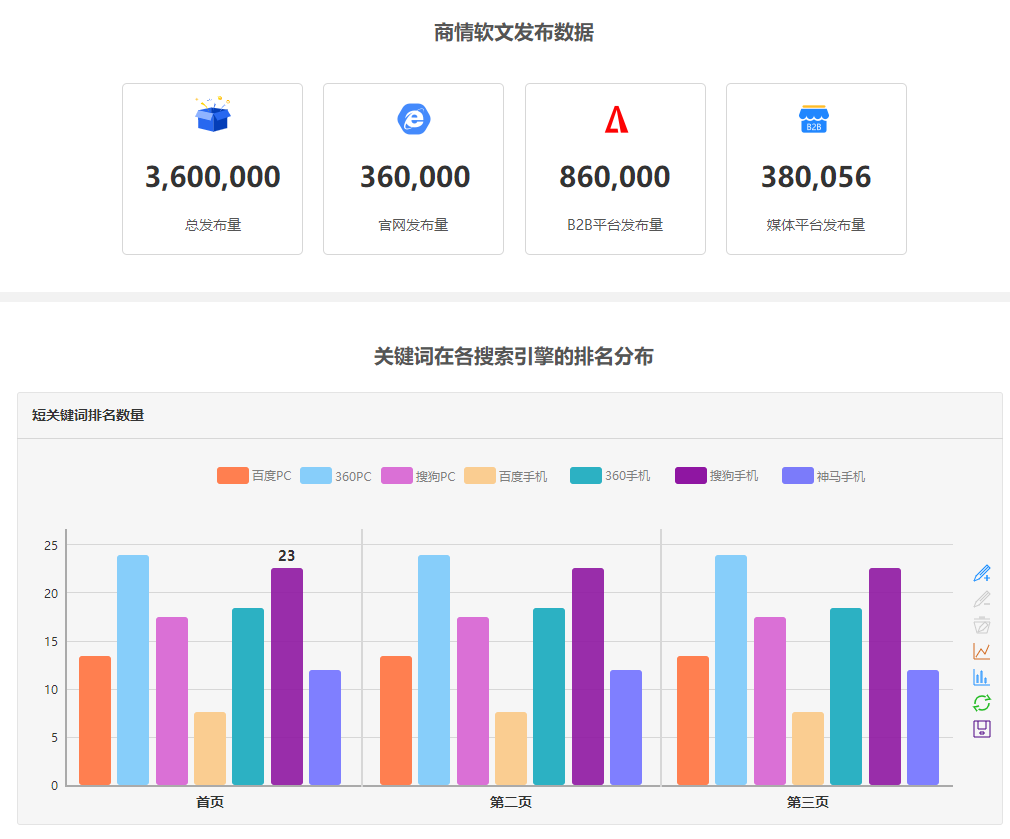Toggle the 搜狗手机 legend series
1010x839 pixels.
(x=716, y=476)
